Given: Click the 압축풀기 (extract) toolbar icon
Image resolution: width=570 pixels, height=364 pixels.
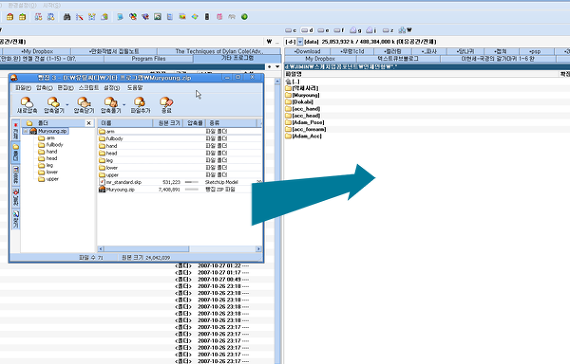Looking at the screenshot, I should click(x=111, y=105).
